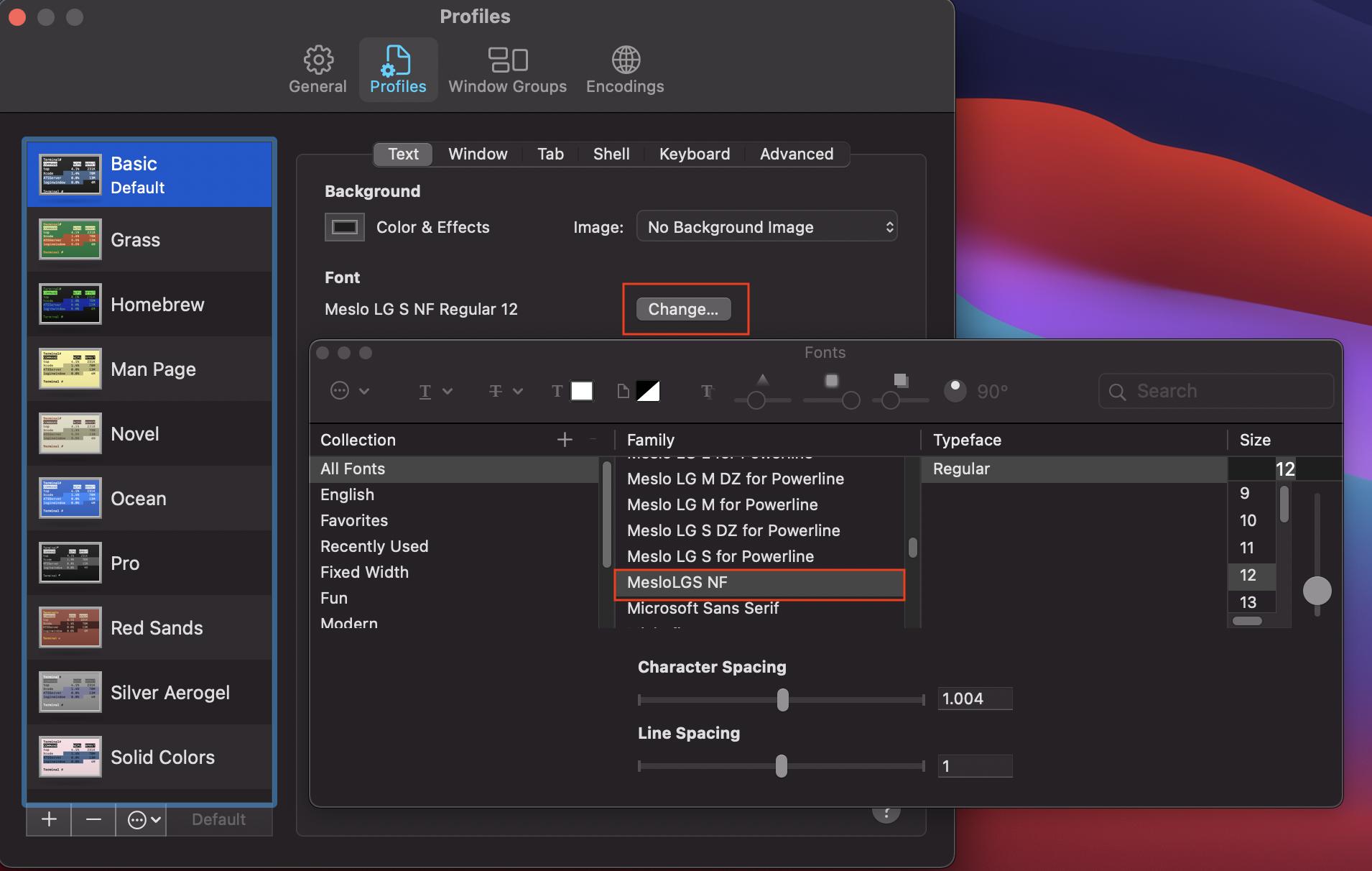Select the Regular typeface
This screenshot has height=871, width=1372.
[x=1074, y=469]
